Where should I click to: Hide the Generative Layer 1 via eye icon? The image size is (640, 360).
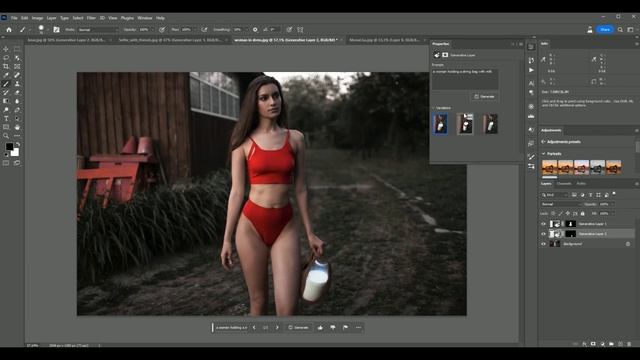(x=543, y=224)
